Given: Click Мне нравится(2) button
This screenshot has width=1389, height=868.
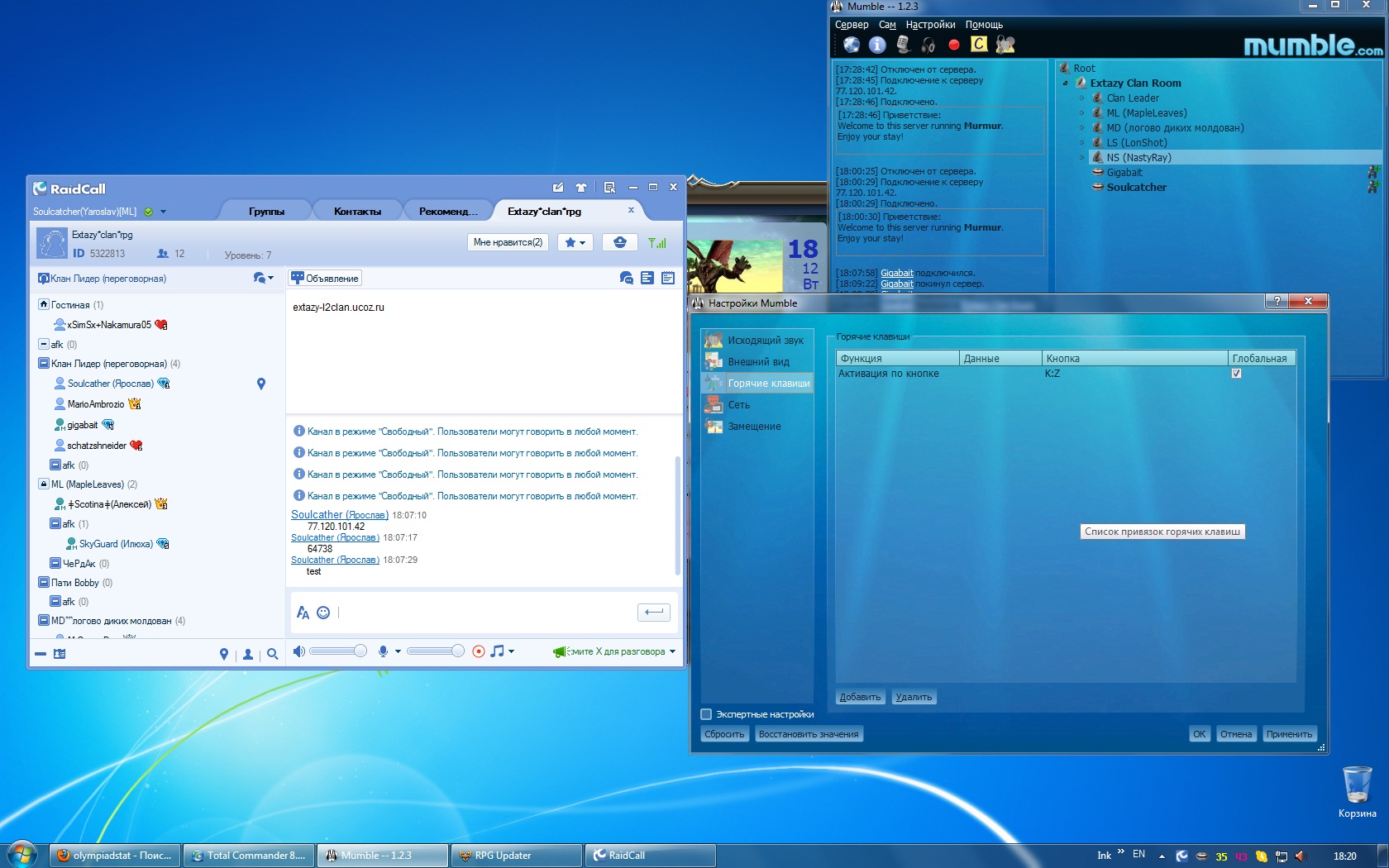Looking at the screenshot, I should 508,242.
